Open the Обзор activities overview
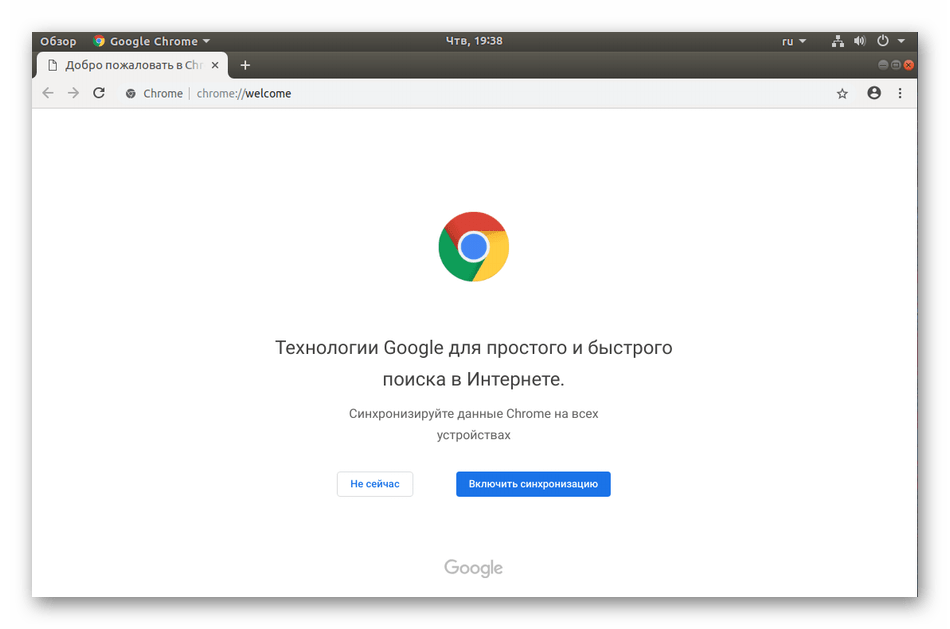 58,41
